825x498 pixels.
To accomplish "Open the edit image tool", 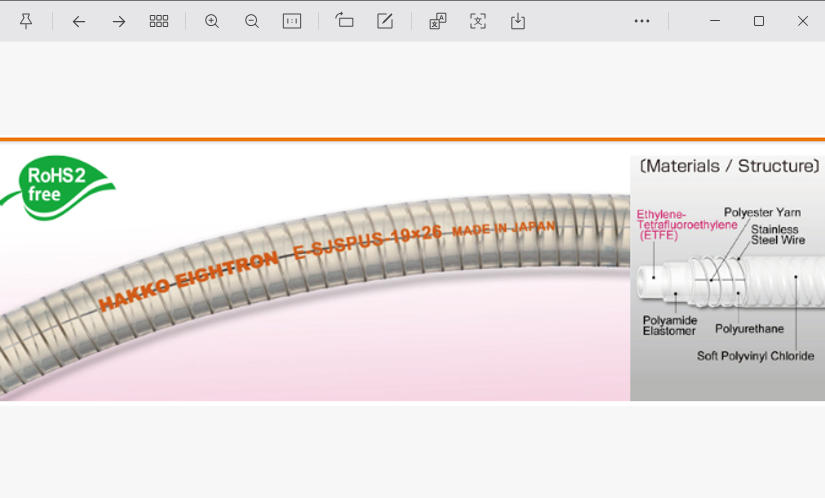I will click(x=385, y=21).
